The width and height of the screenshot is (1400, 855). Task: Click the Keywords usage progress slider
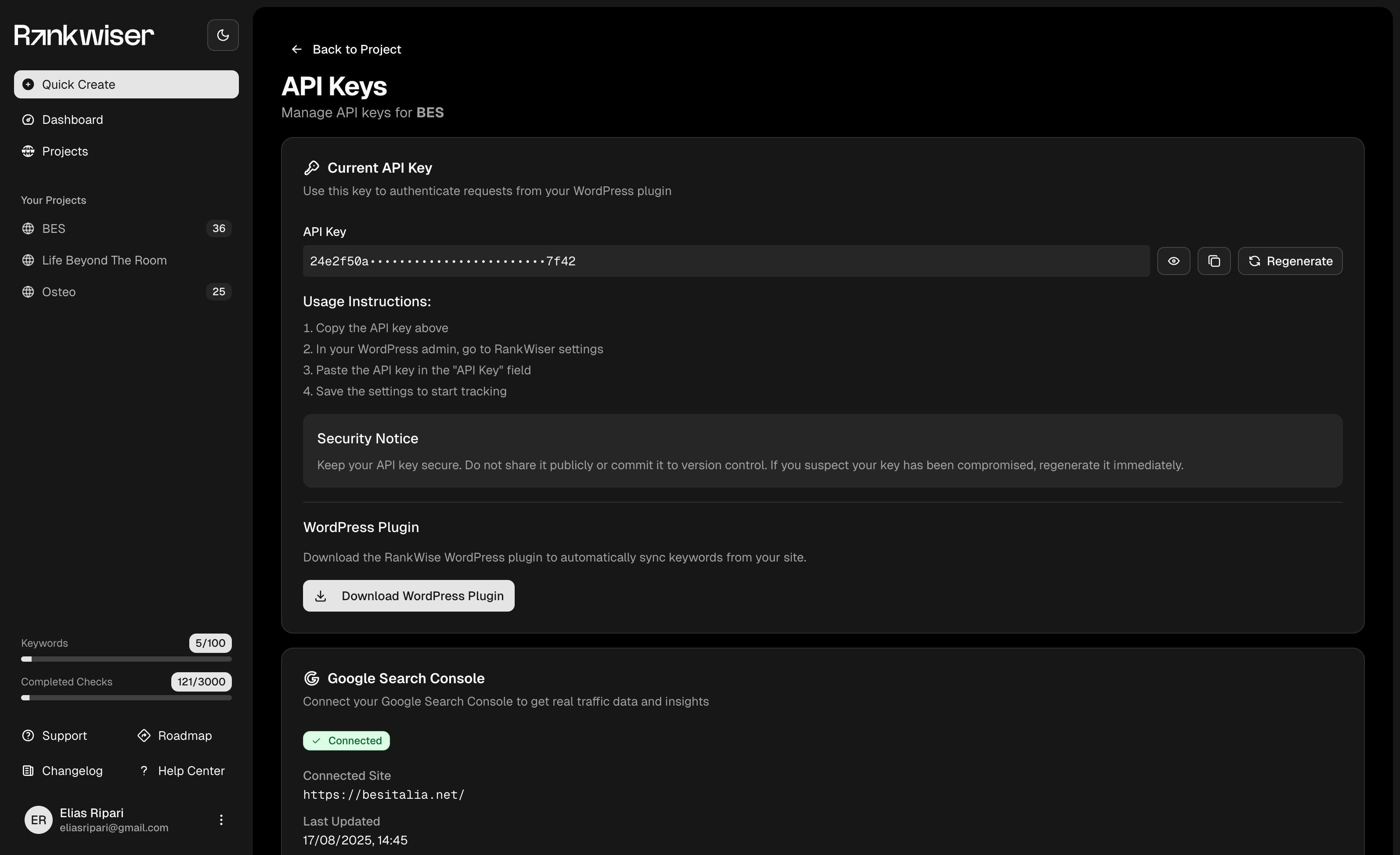(126, 659)
